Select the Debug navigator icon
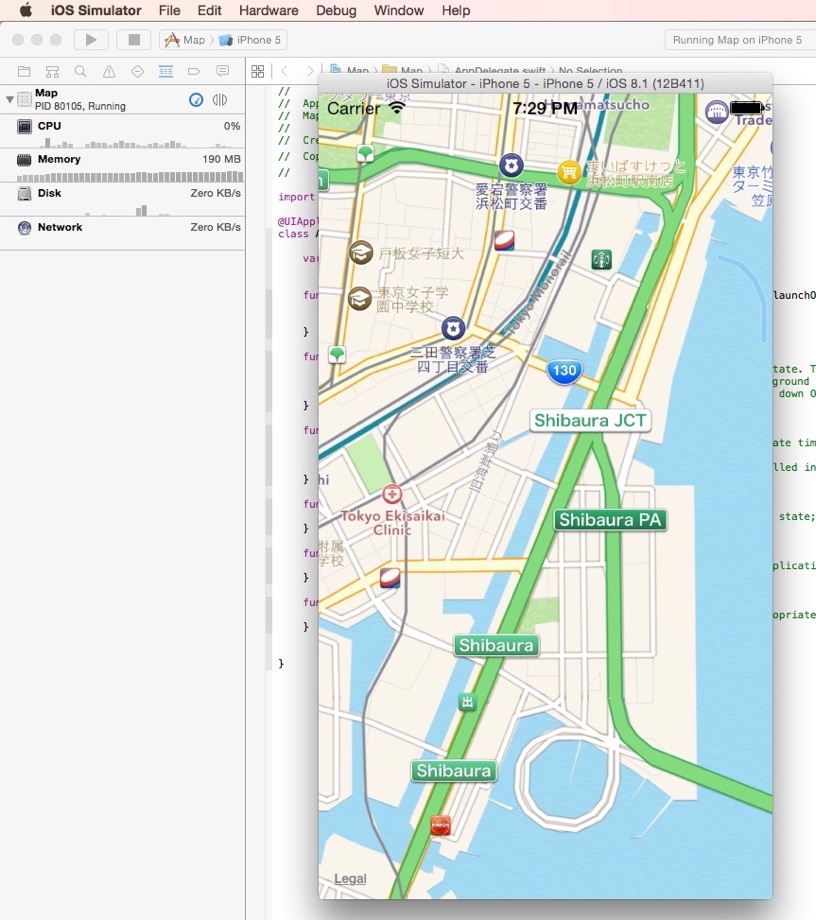Image resolution: width=816 pixels, height=920 pixels. click(166, 72)
